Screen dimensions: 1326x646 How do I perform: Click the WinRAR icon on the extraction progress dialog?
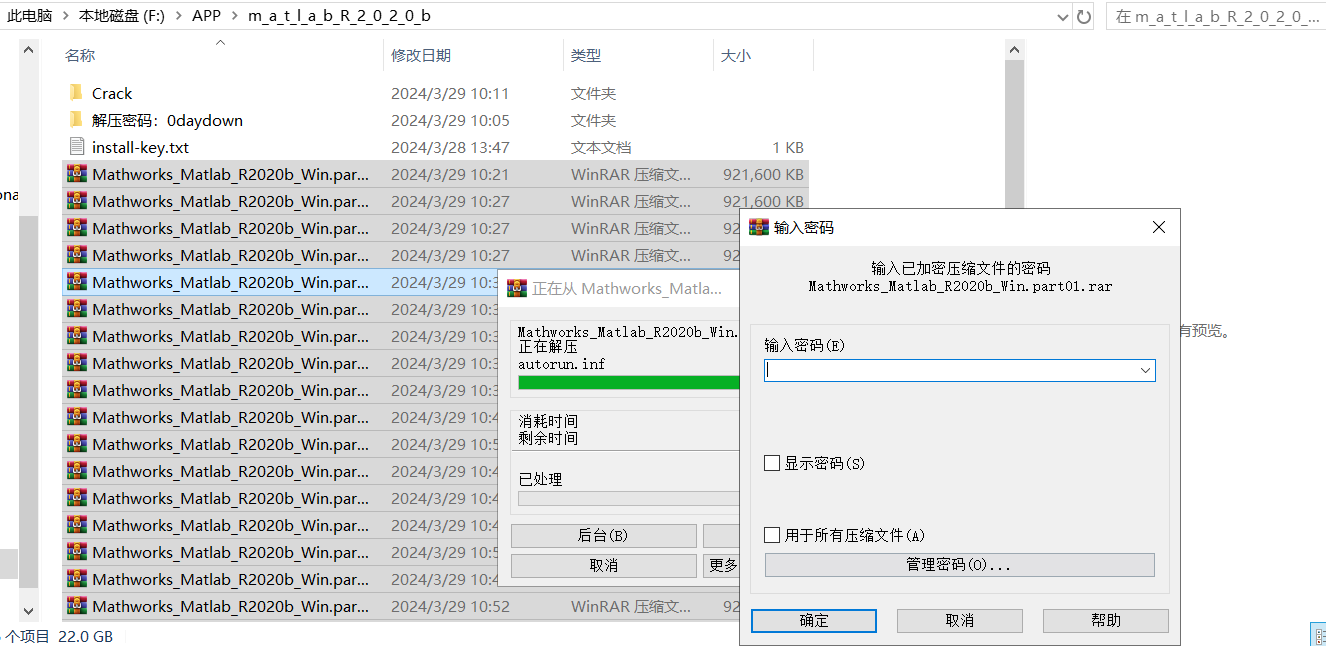tap(515, 287)
